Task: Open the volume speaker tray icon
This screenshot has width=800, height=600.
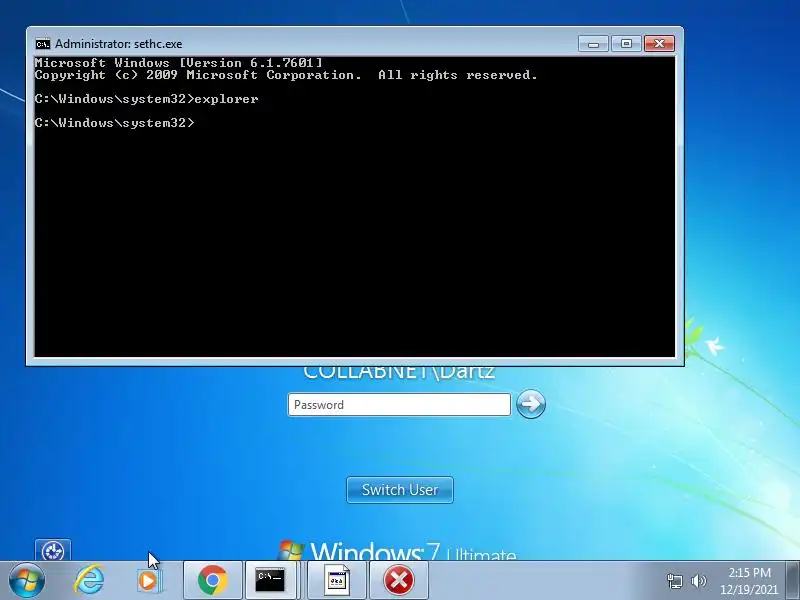Action: (x=698, y=581)
